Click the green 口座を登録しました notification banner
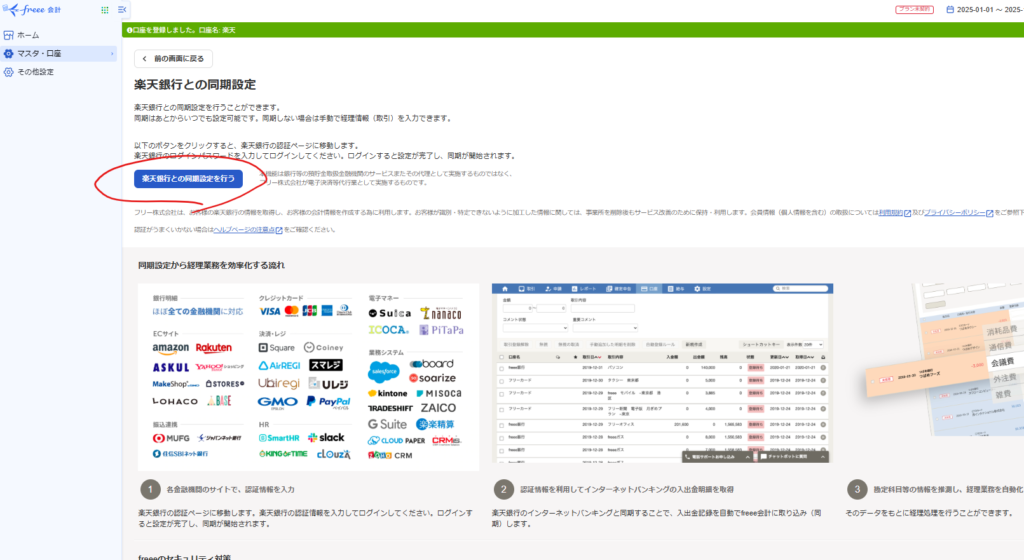This screenshot has width=1024, height=560. click(x=573, y=30)
